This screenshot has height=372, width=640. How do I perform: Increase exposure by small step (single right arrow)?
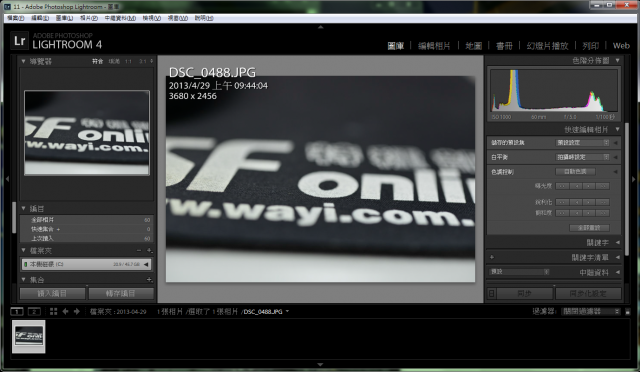[x=589, y=186]
